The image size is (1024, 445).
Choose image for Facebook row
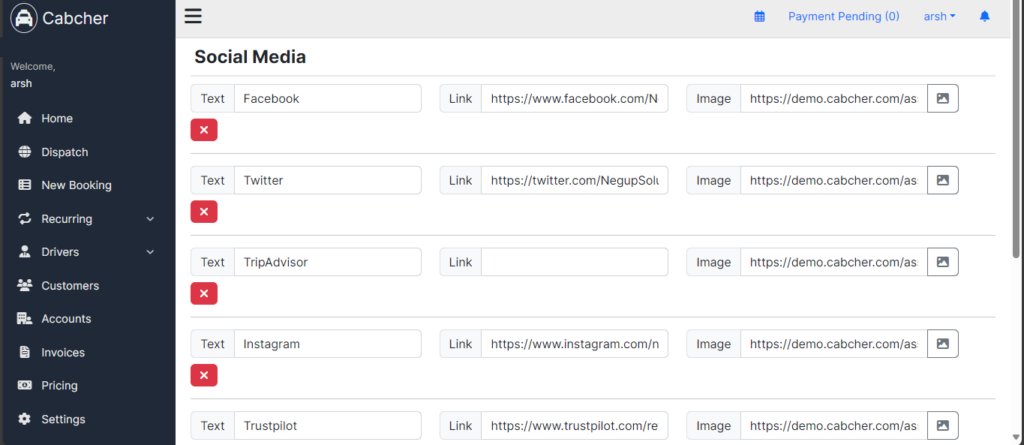click(x=942, y=98)
